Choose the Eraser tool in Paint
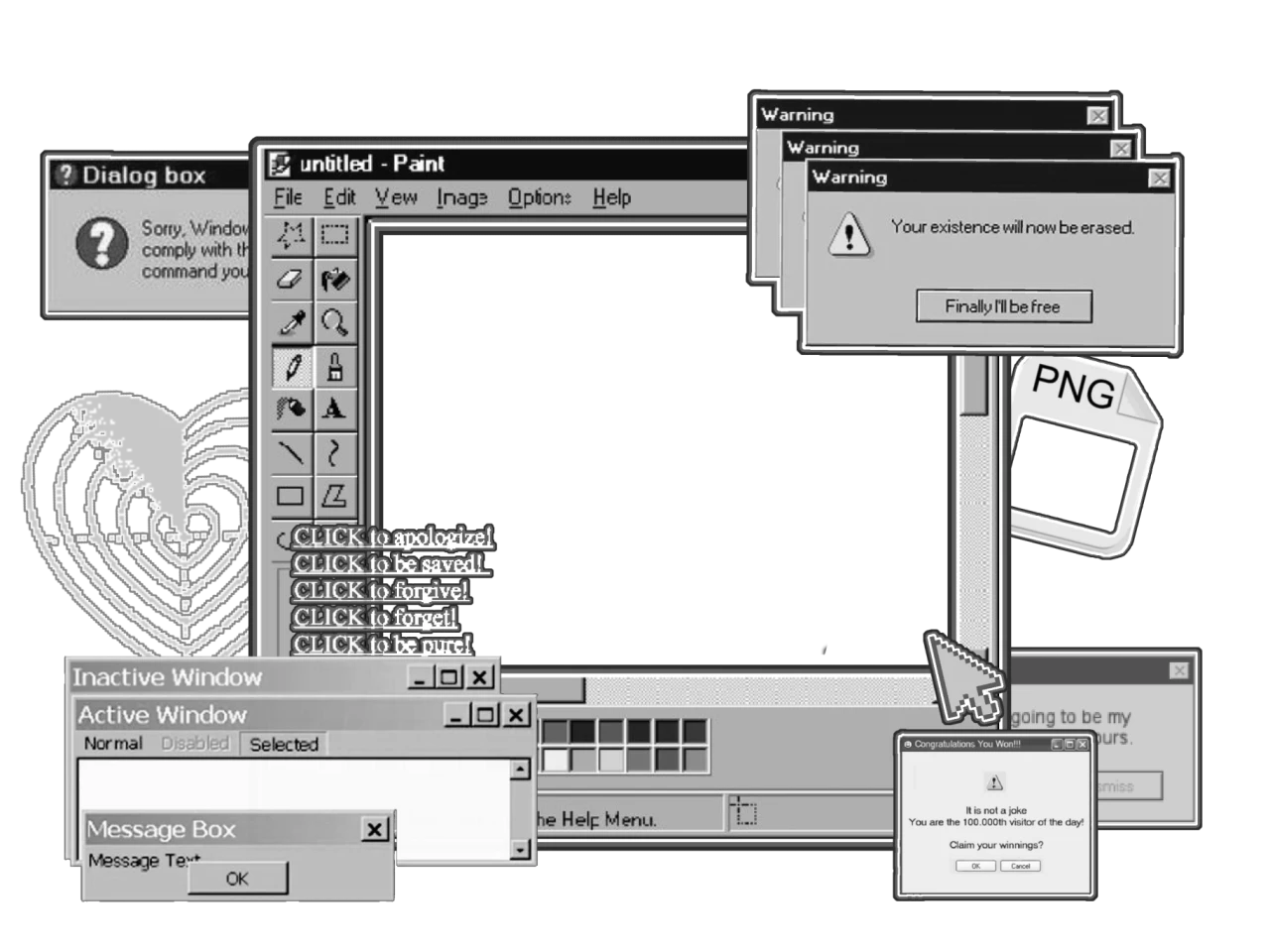 [291, 280]
